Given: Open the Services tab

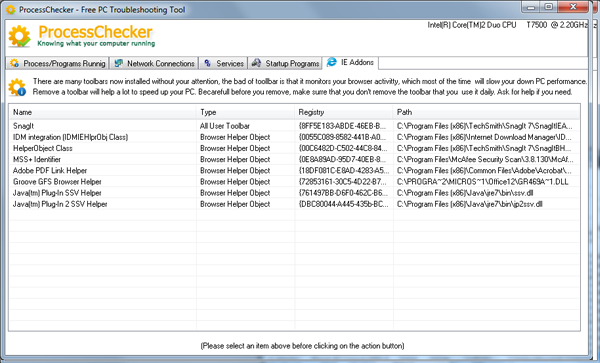Looking at the screenshot, I should (x=223, y=63).
